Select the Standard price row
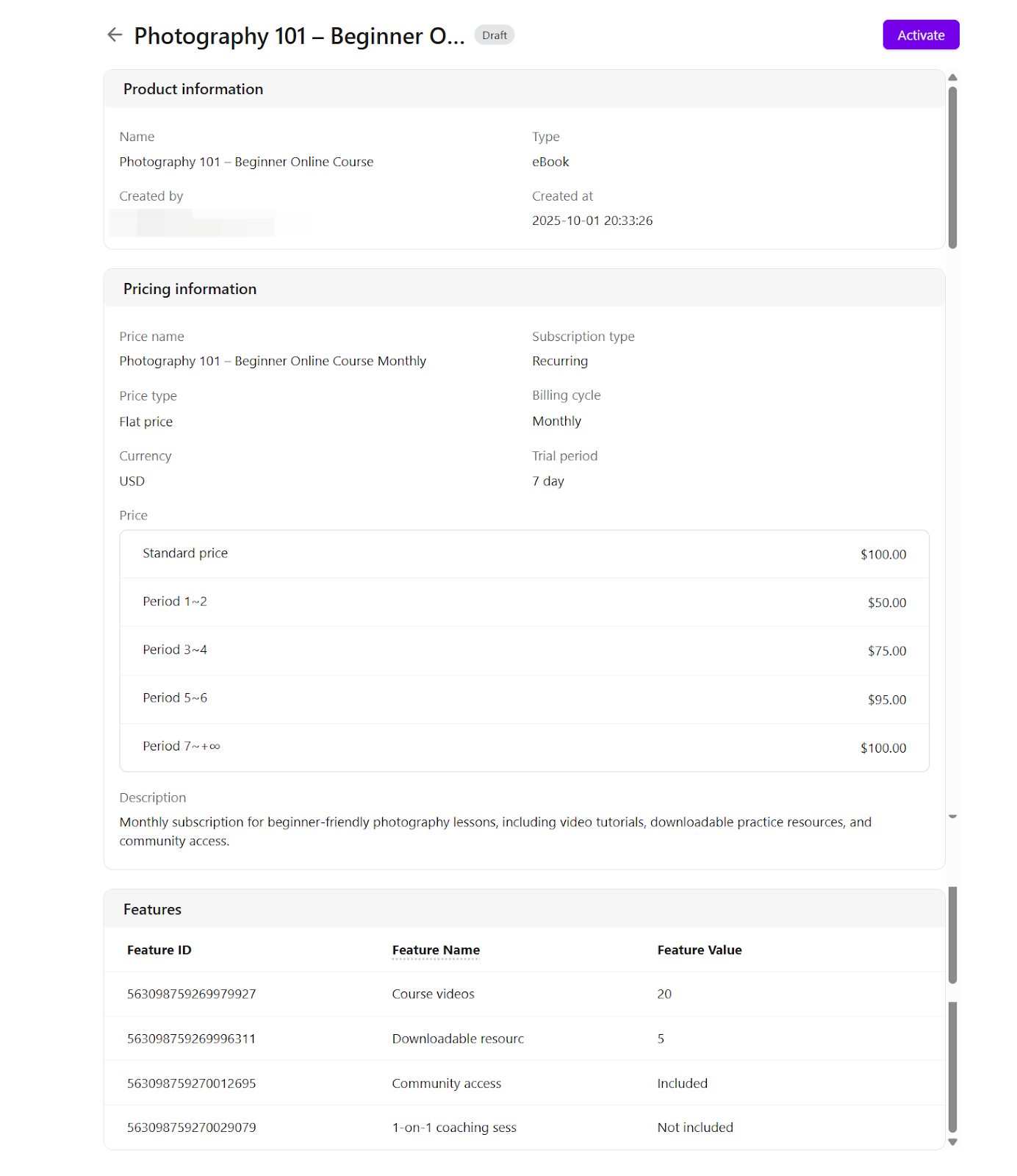This screenshot has width=1017, height=1176. coord(524,554)
